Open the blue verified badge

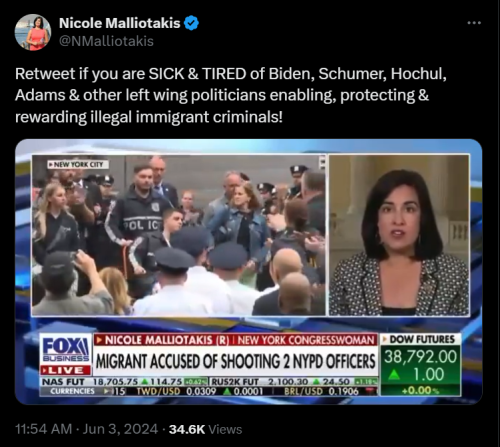[191, 23]
